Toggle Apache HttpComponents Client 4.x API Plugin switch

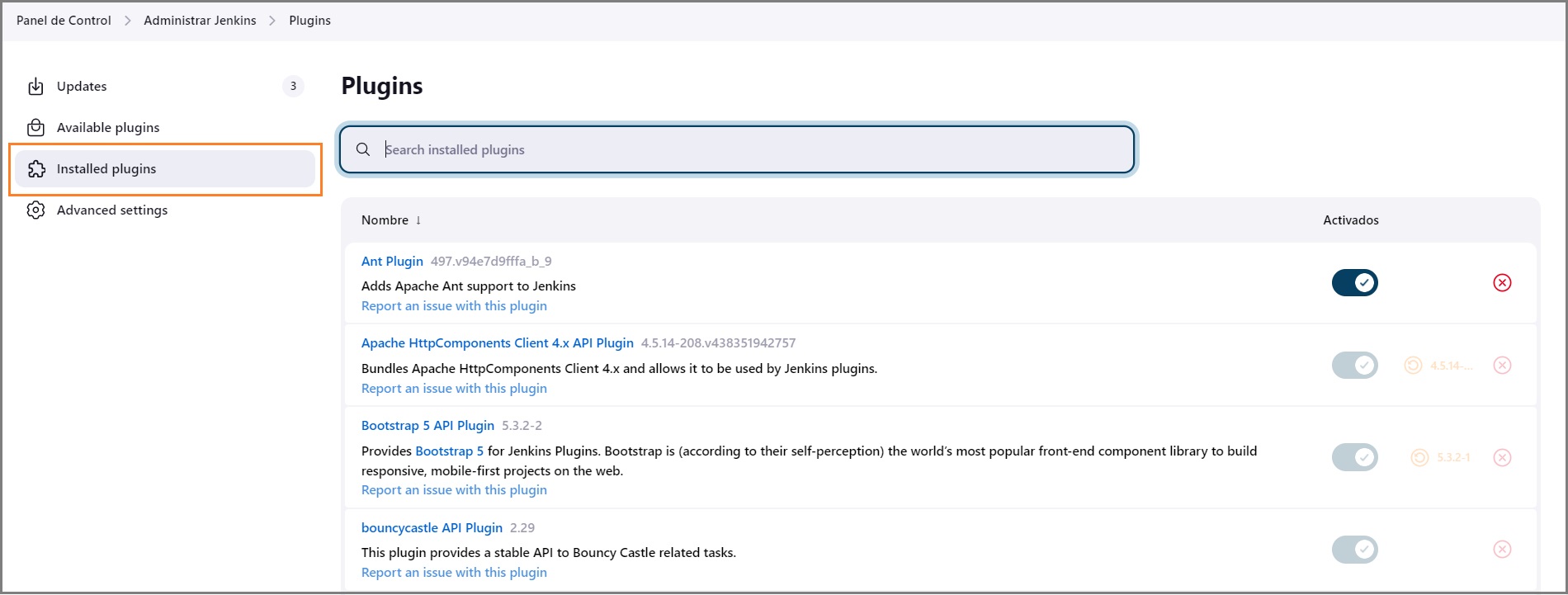point(1354,365)
